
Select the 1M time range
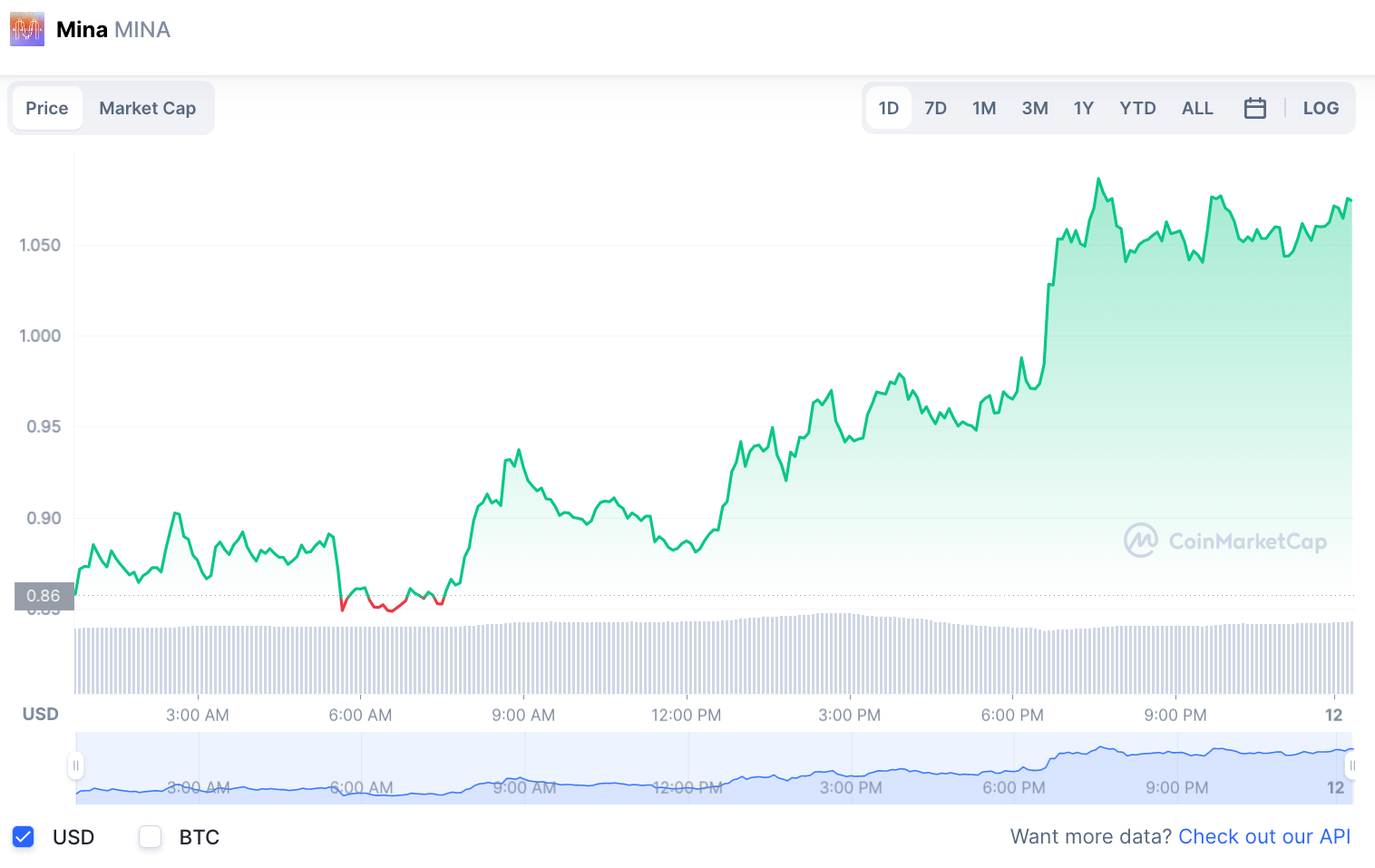click(x=984, y=108)
